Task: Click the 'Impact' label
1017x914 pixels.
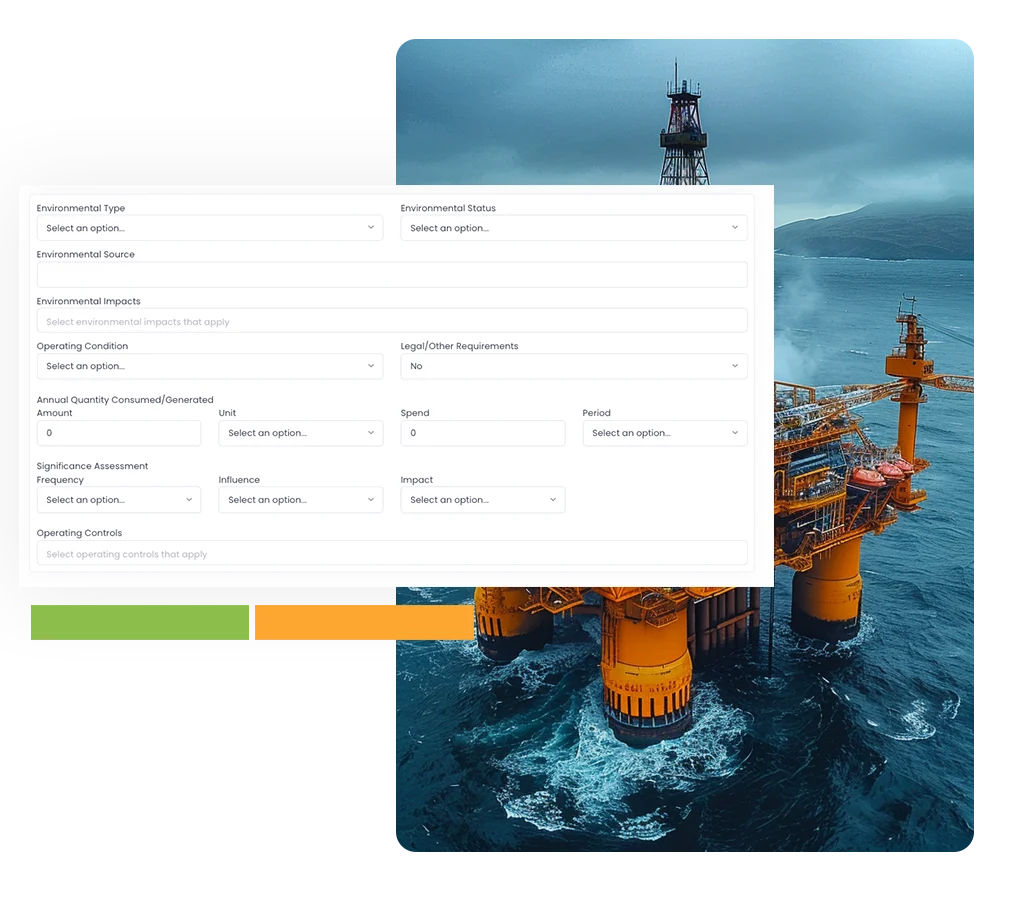Action: tap(416, 480)
